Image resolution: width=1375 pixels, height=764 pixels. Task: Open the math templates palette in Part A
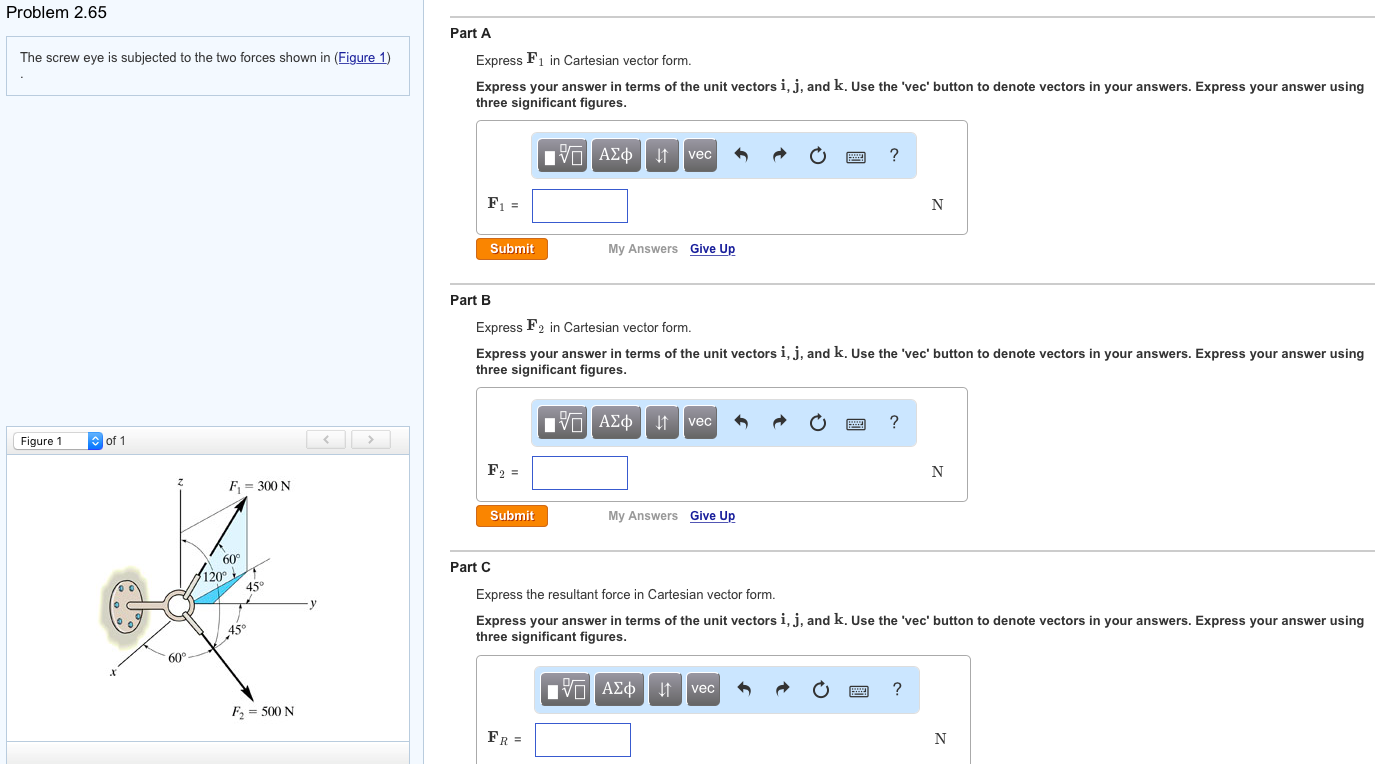(561, 155)
